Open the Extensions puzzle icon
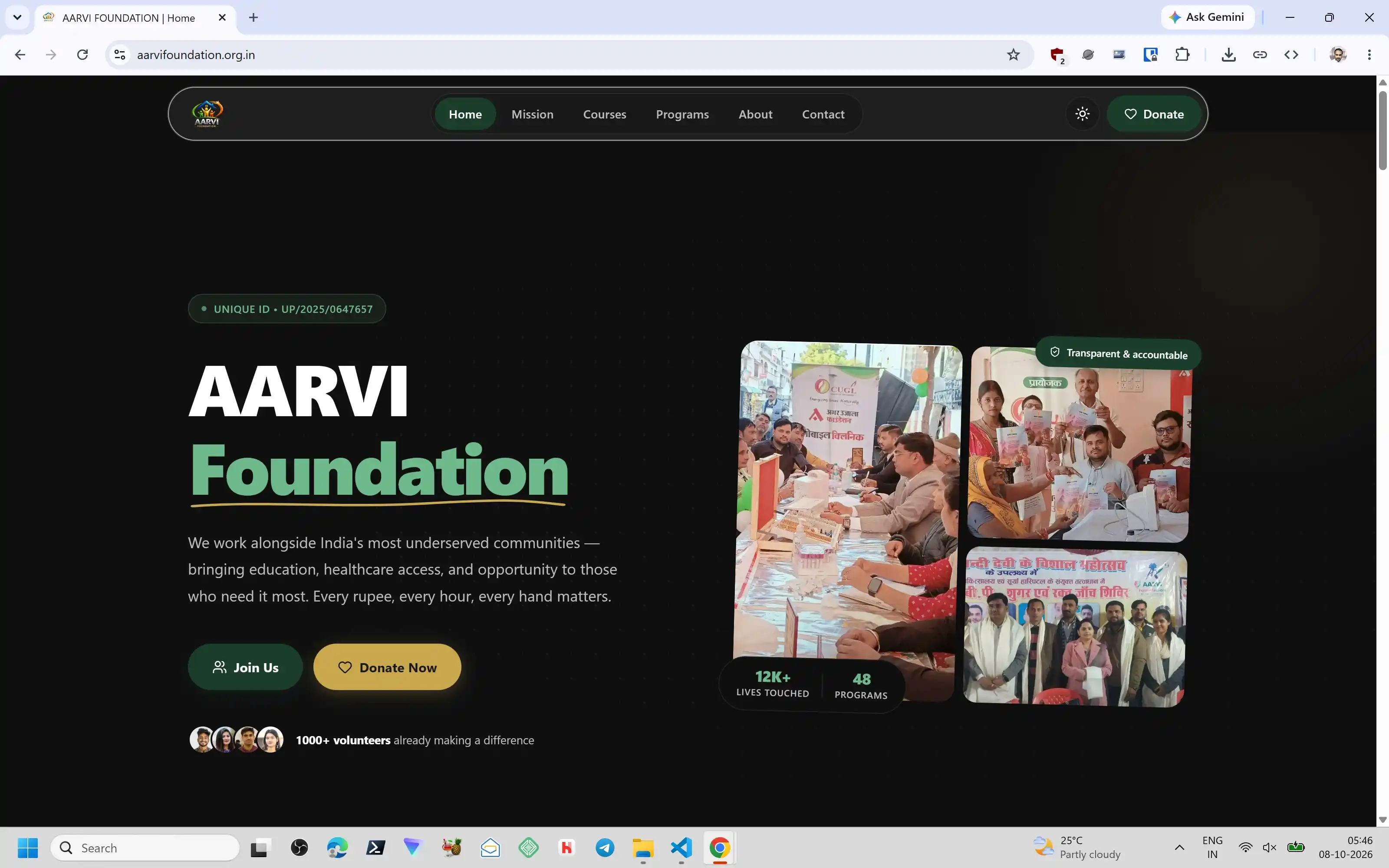The height and width of the screenshot is (868, 1389). pyautogui.click(x=1182, y=55)
